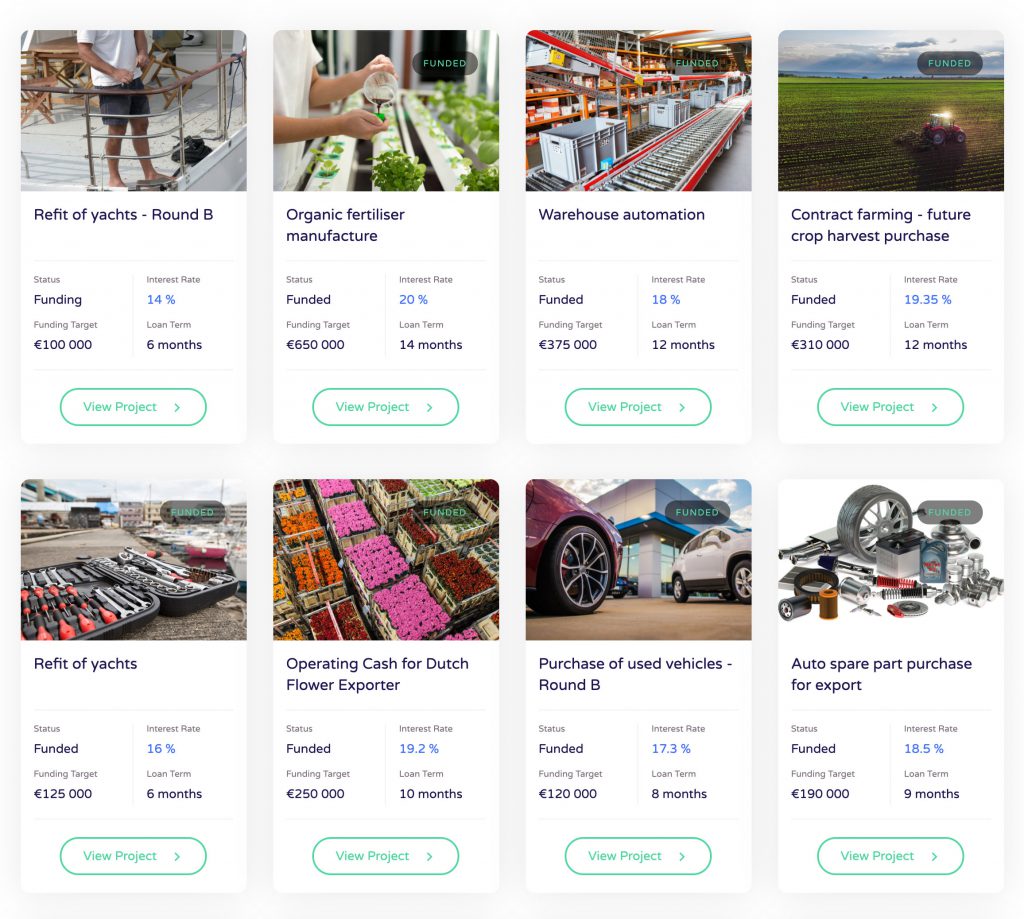The image size is (1024, 919).
Task: Click the FUNDED badge on Warehouse automation image
Action: tap(697, 63)
